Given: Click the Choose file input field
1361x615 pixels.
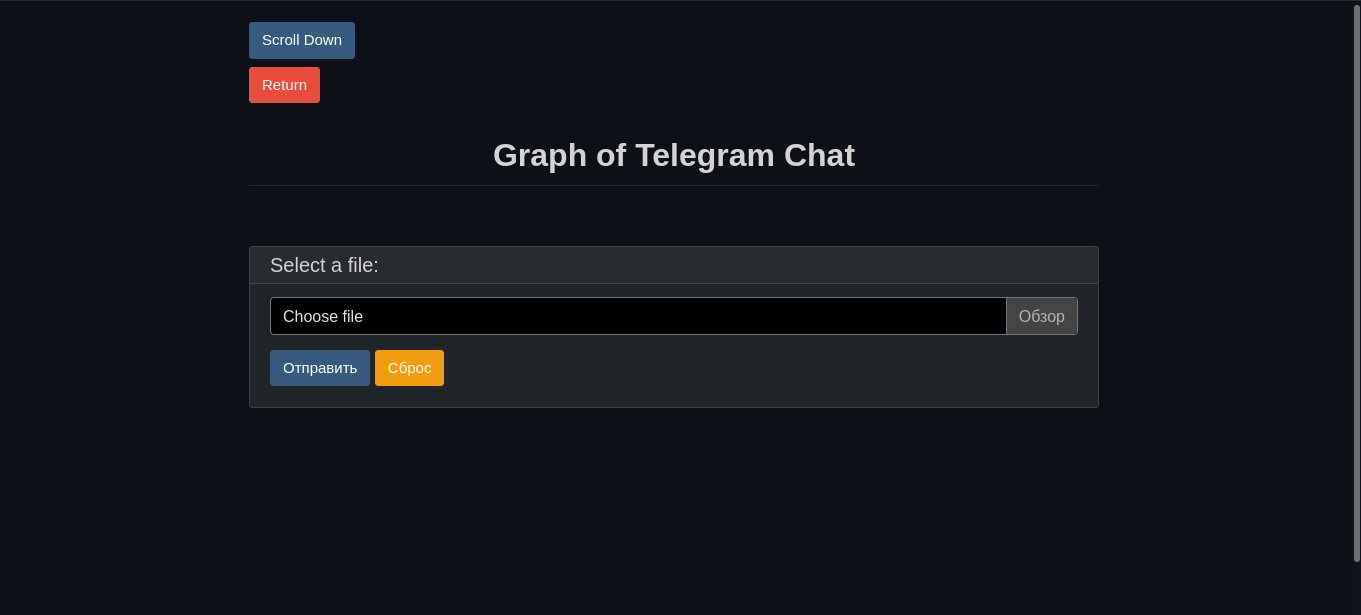Looking at the screenshot, I should pyautogui.click(x=637, y=316).
